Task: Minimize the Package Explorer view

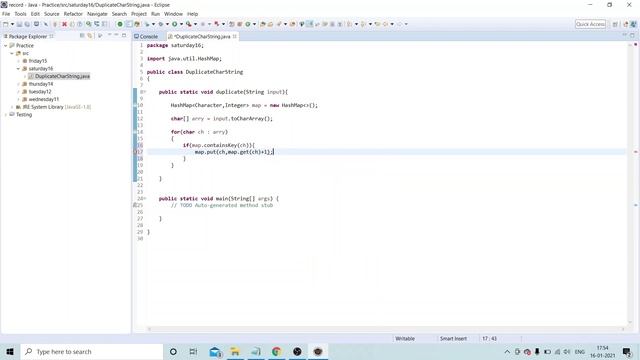Action: (116, 36)
